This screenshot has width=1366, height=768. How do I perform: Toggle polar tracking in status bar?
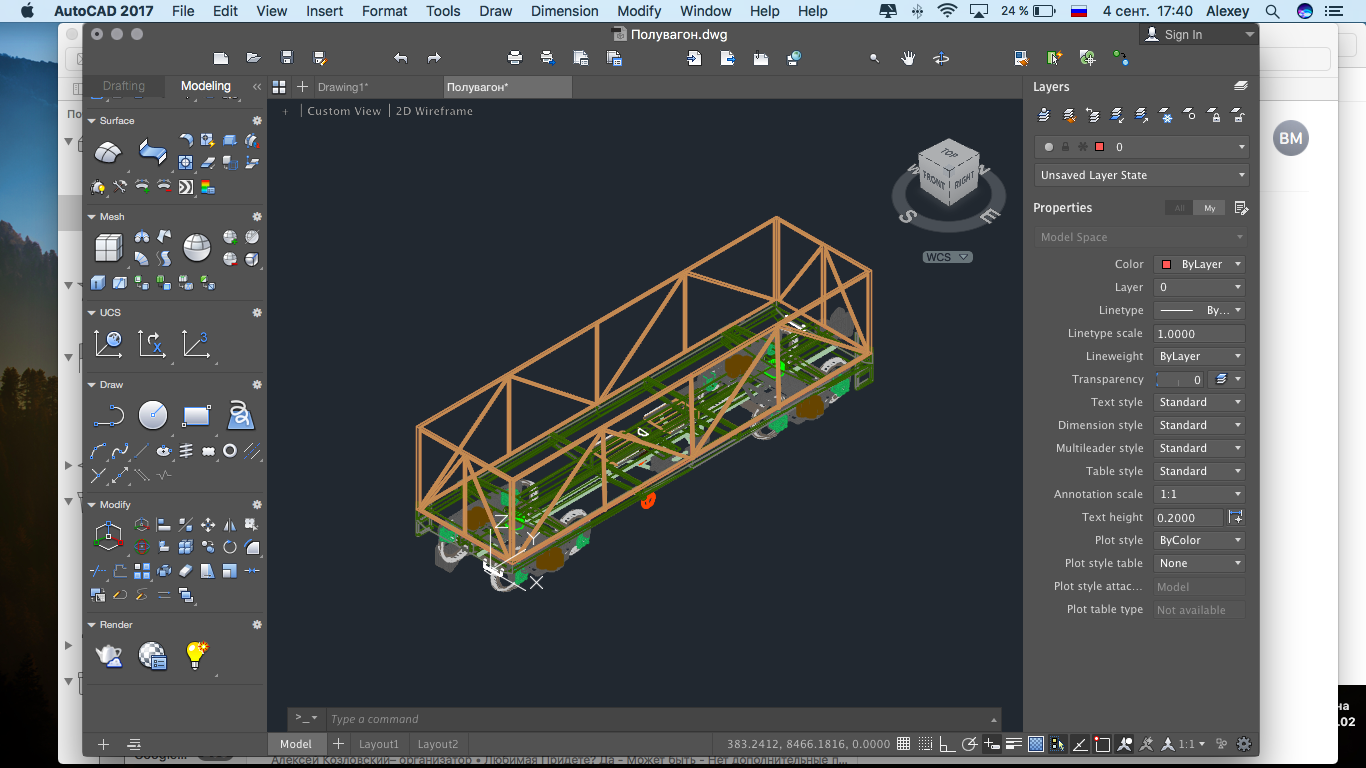pos(969,744)
